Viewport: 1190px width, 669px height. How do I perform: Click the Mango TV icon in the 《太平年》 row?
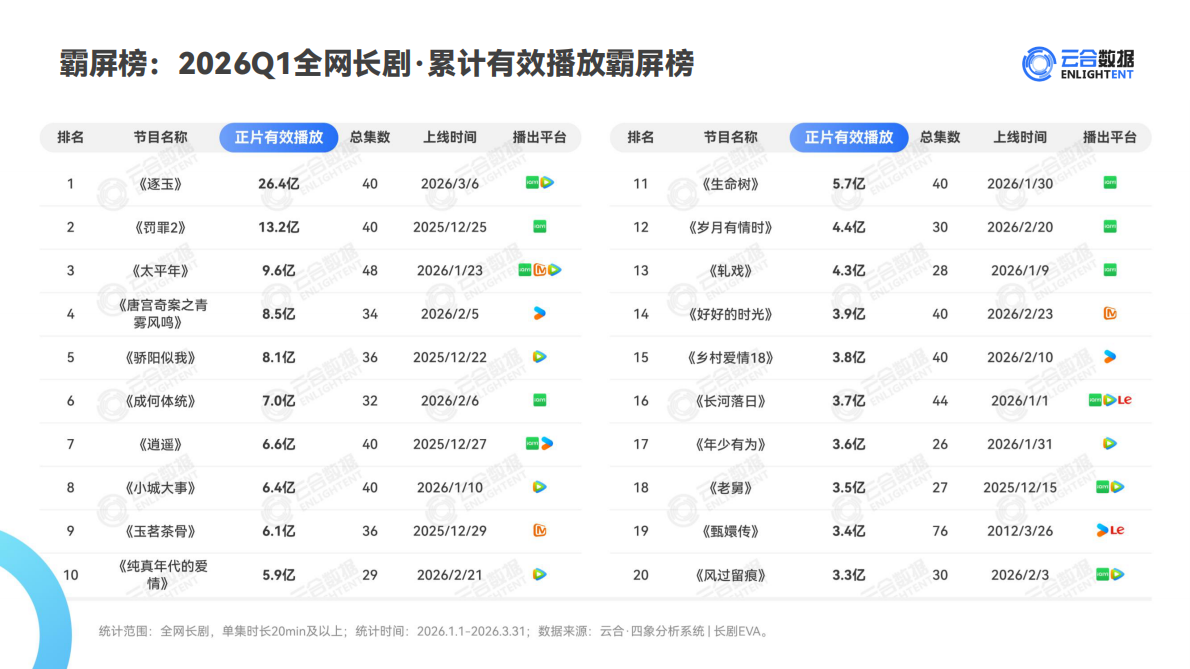[540, 270]
